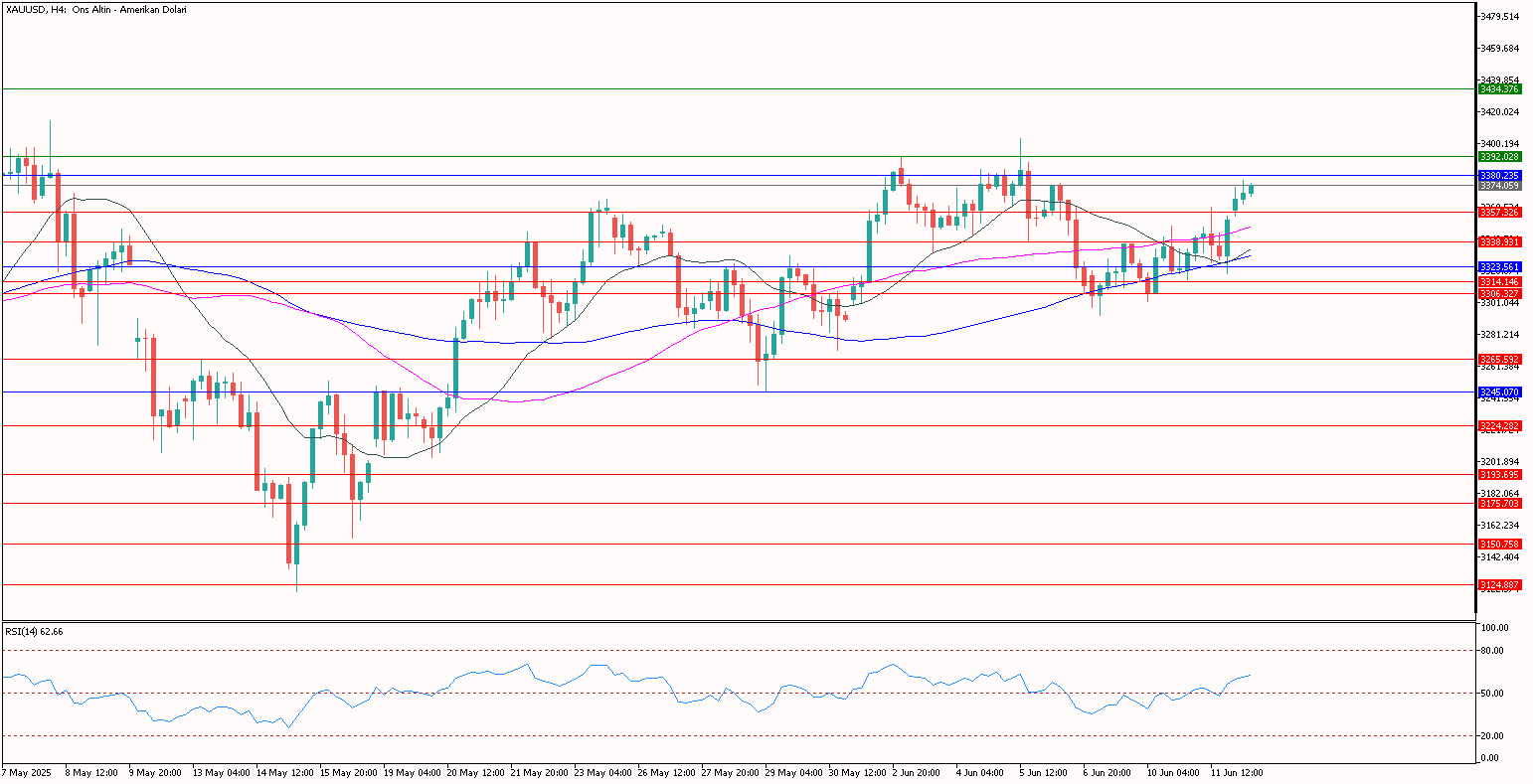The image size is (1533, 784).
Task: Select the RSI scale 20.00 value
Action: click(x=1494, y=736)
